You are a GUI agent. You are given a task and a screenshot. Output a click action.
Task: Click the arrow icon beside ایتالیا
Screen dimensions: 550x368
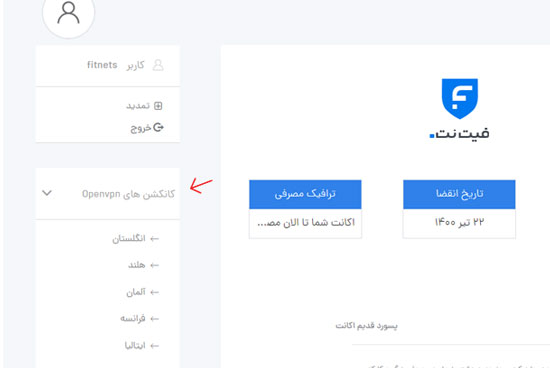point(154,346)
